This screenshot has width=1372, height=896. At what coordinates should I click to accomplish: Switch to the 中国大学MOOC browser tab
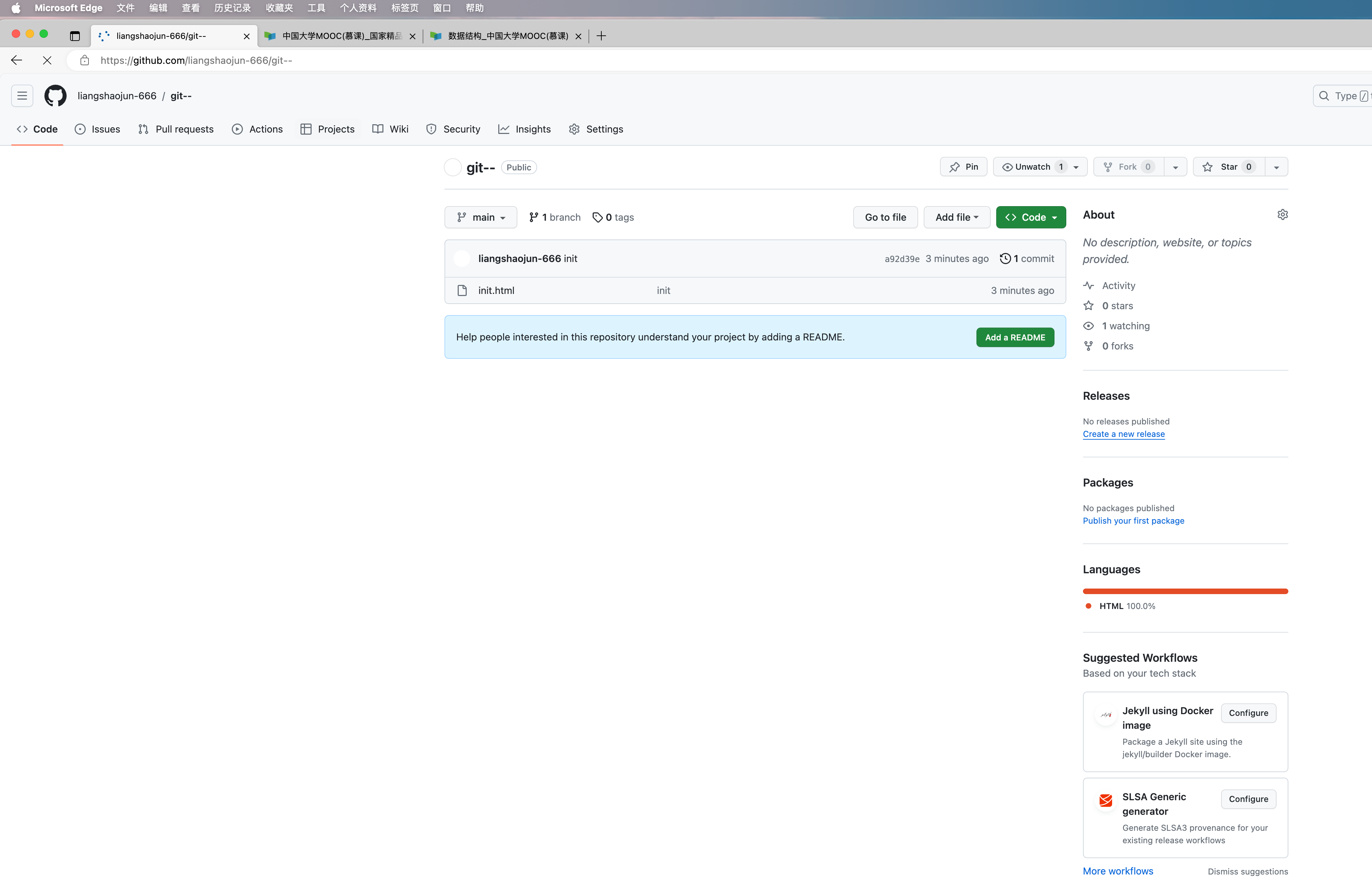coord(341,36)
